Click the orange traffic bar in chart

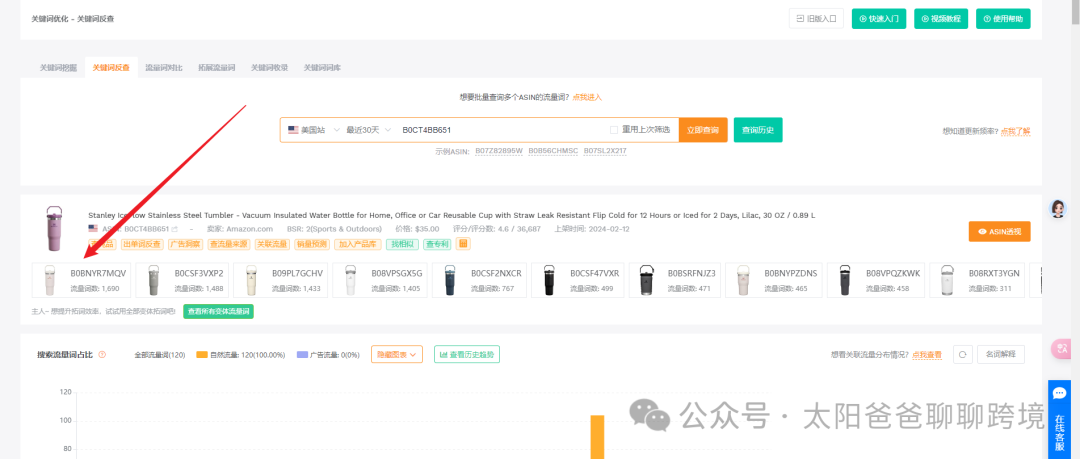(x=597, y=437)
